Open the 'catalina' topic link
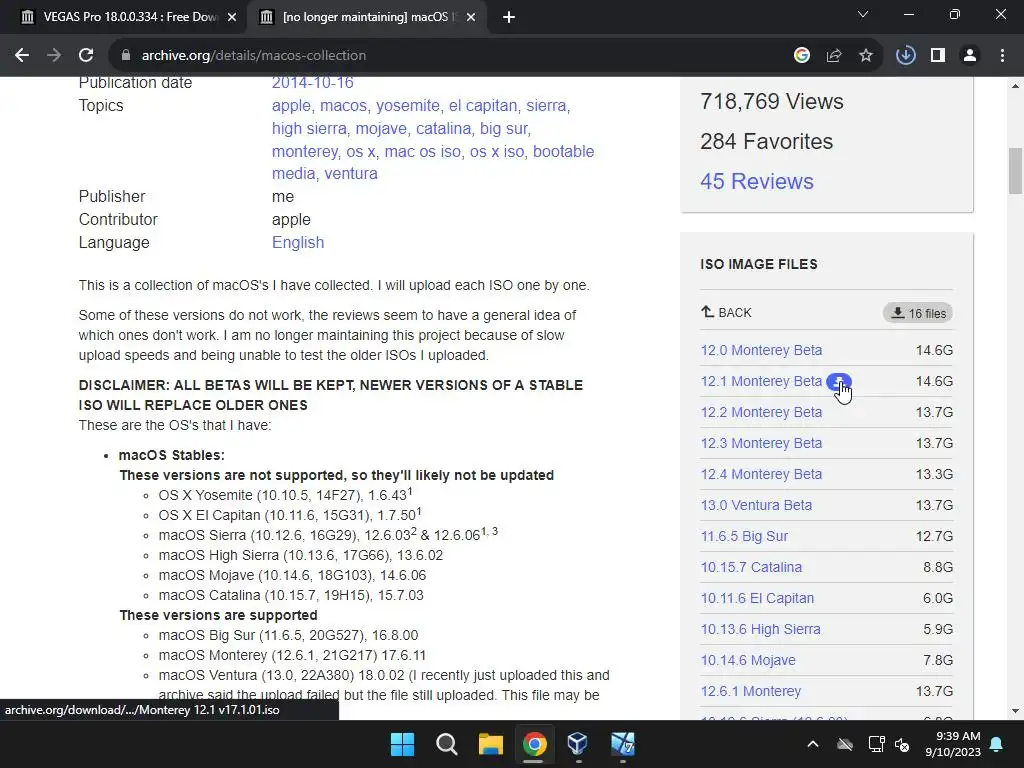This screenshot has height=768, width=1024. pyautogui.click(x=443, y=129)
